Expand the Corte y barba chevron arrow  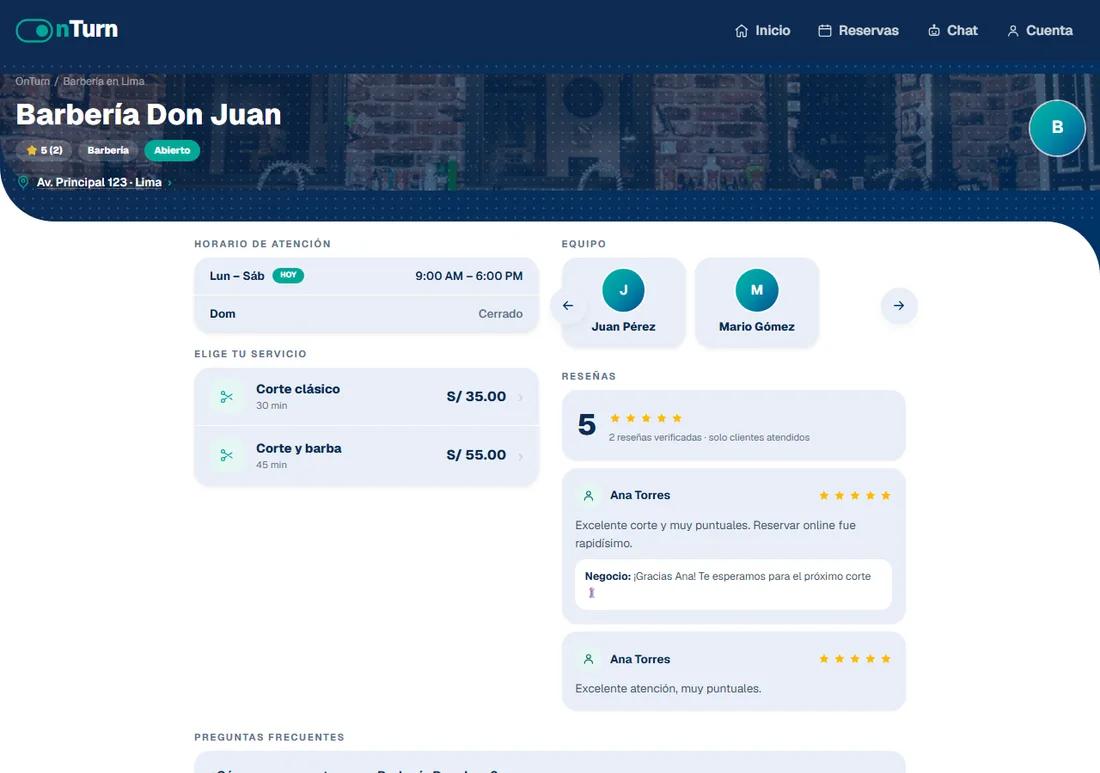521,457
